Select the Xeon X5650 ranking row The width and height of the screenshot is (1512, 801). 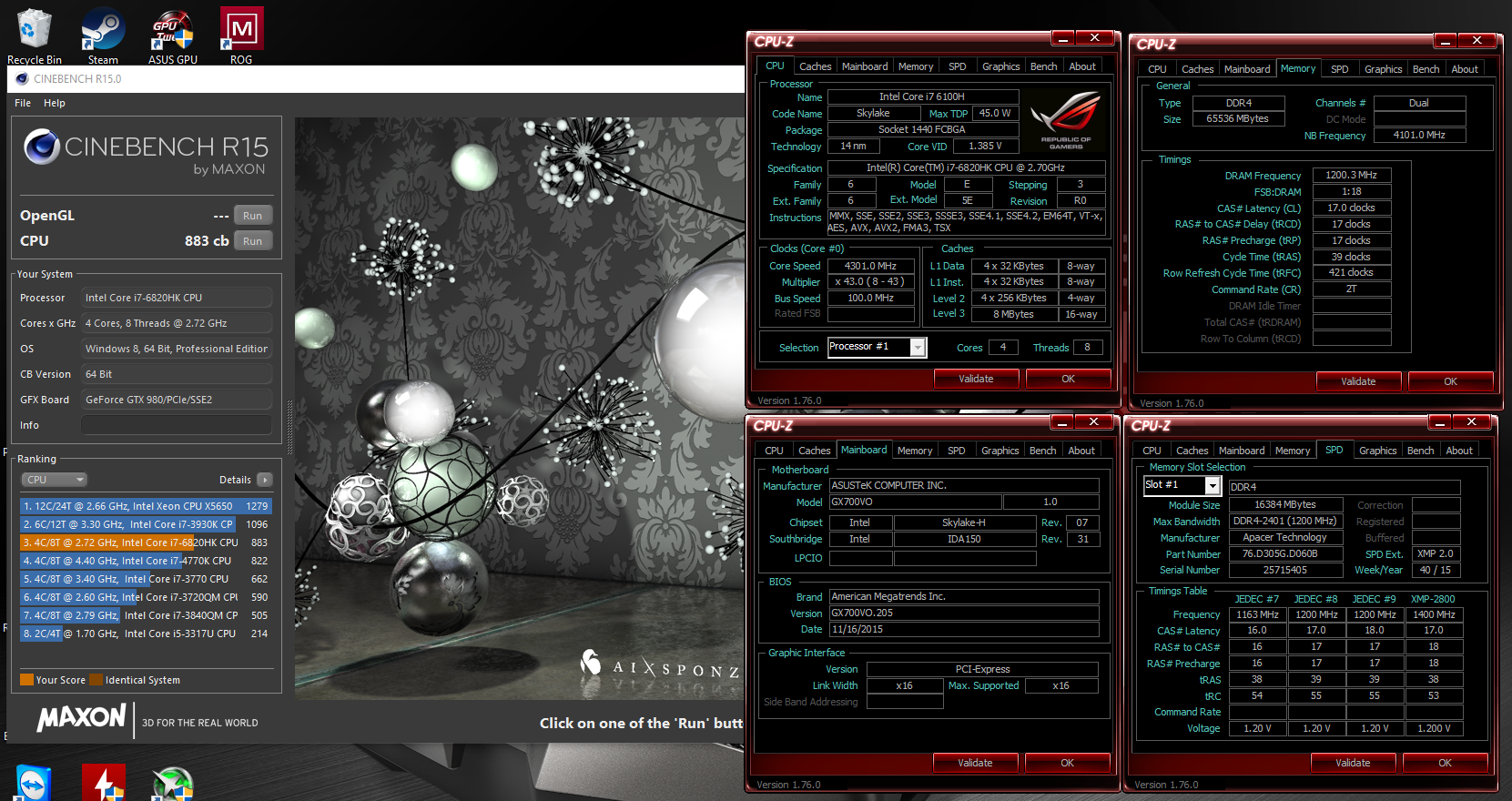coord(146,506)
